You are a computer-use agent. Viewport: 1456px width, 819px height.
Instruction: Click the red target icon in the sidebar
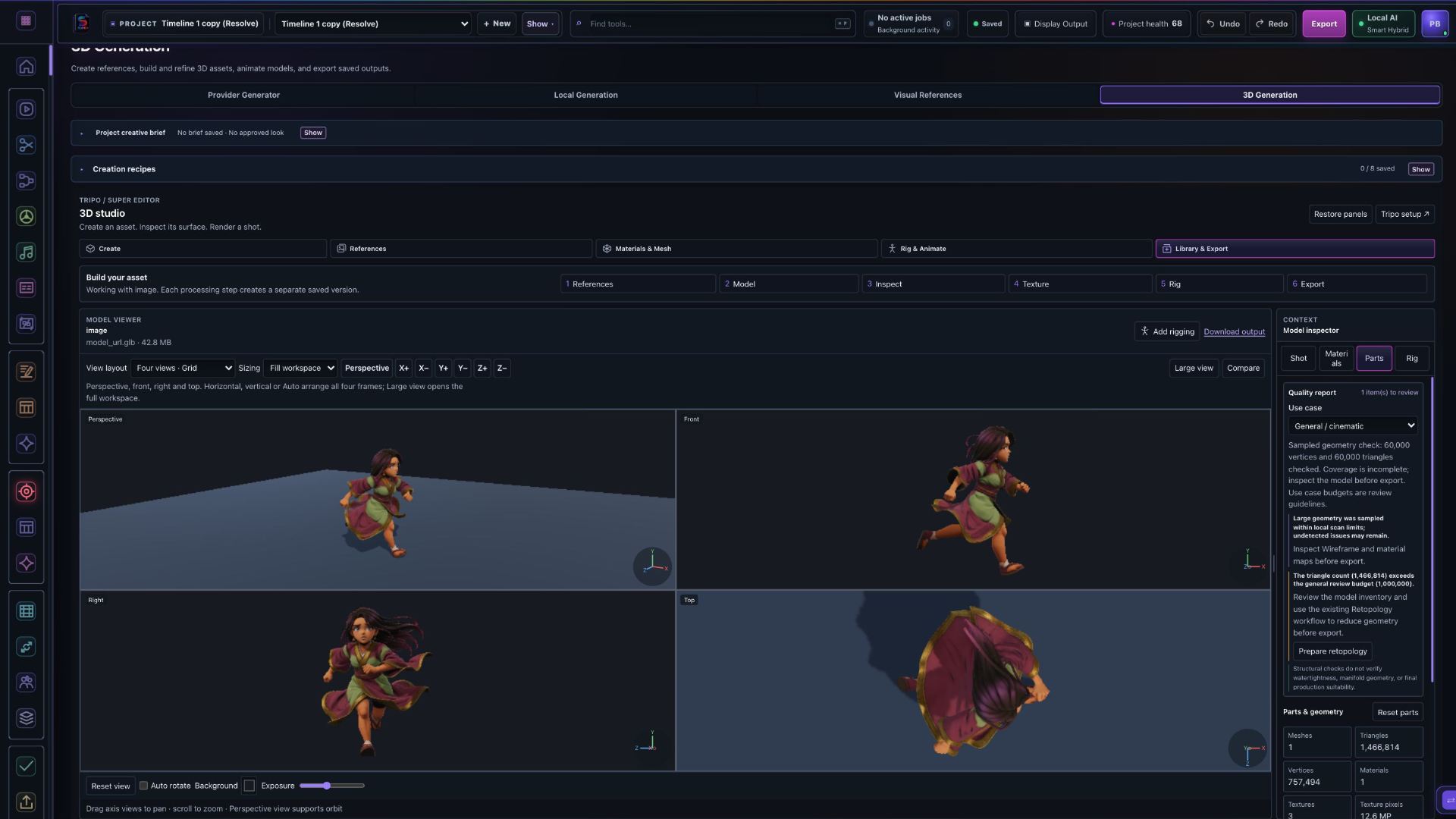pos(26,491)
